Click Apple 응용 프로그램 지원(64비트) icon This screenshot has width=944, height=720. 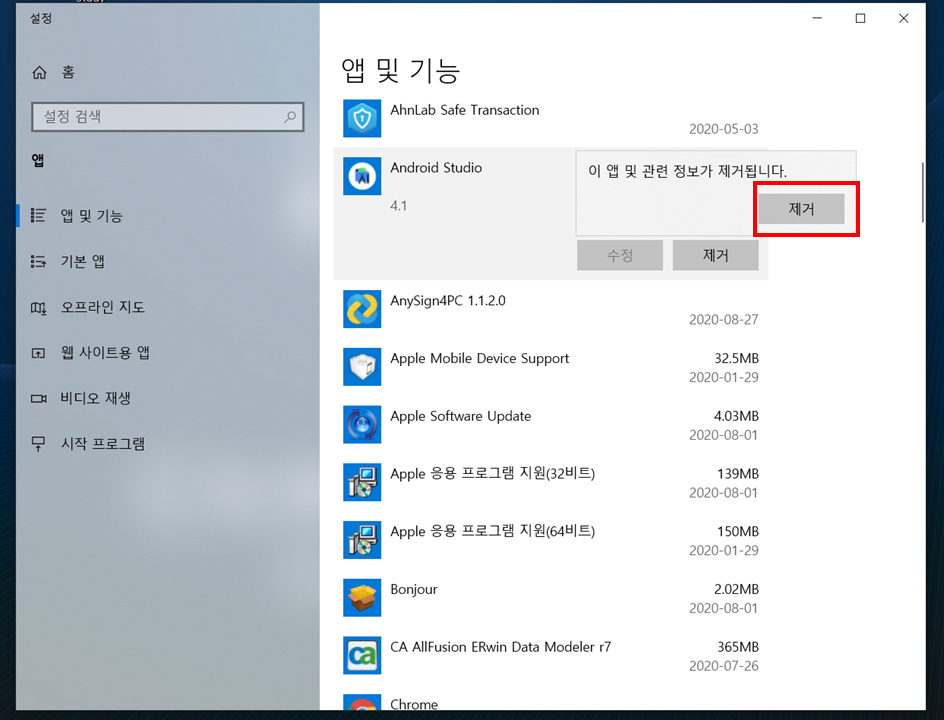tap(362, 540)
